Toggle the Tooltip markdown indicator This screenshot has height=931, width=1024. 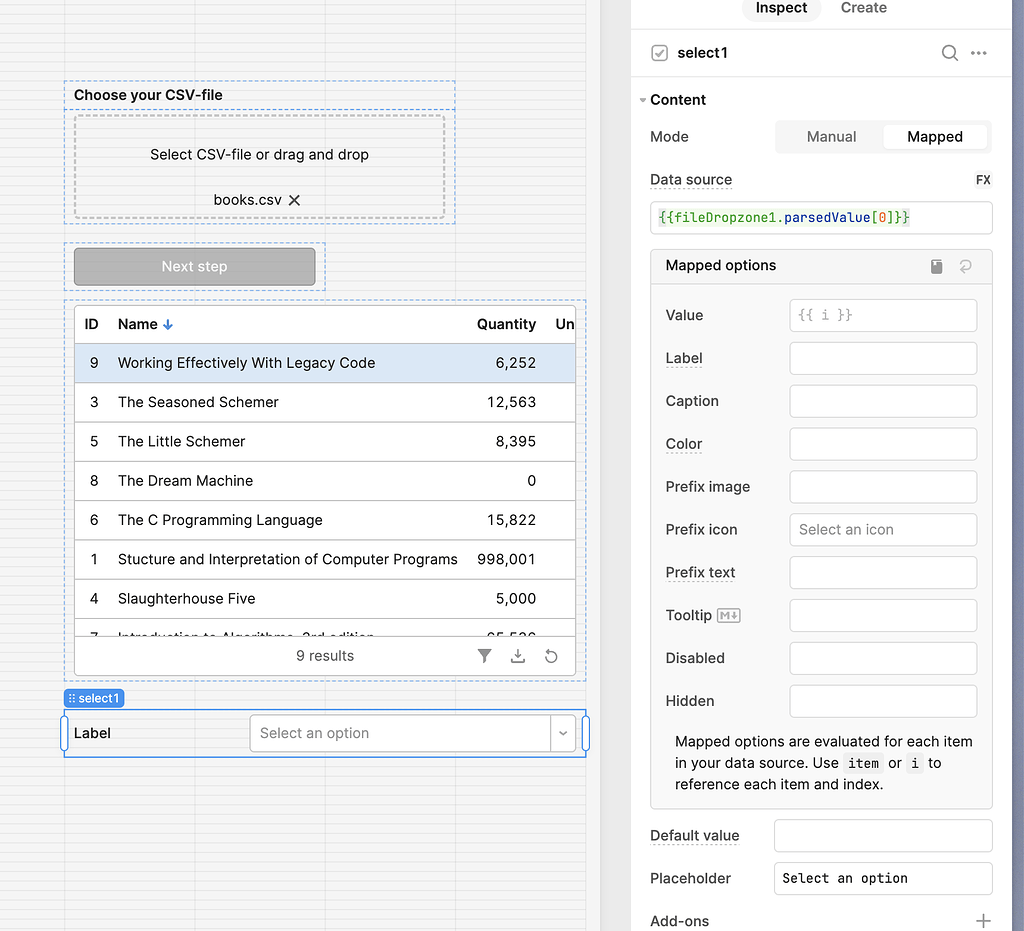[729, 615]
